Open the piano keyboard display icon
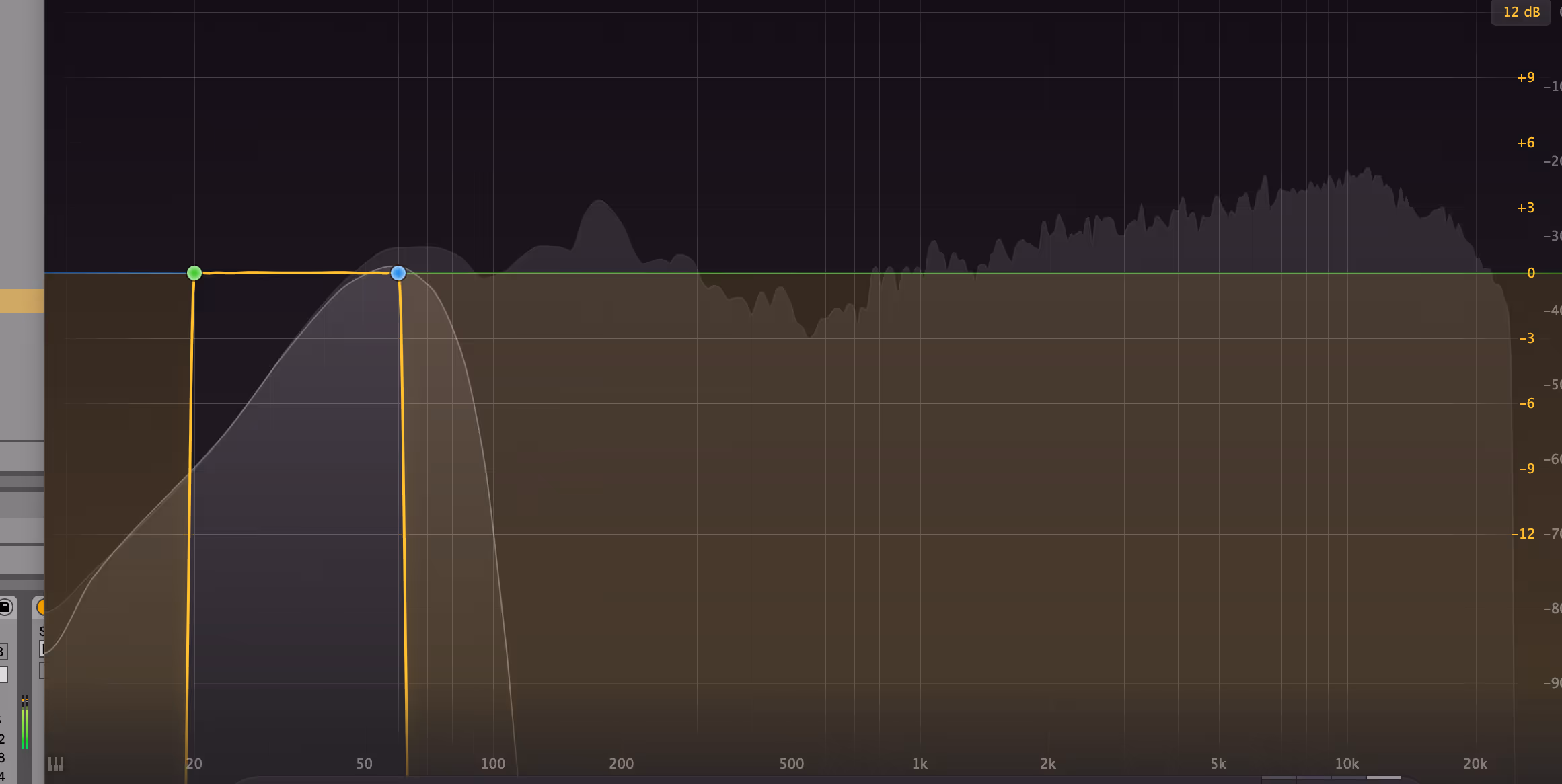Viewport: 1562px width, 784px height. [x=56, y=764]
